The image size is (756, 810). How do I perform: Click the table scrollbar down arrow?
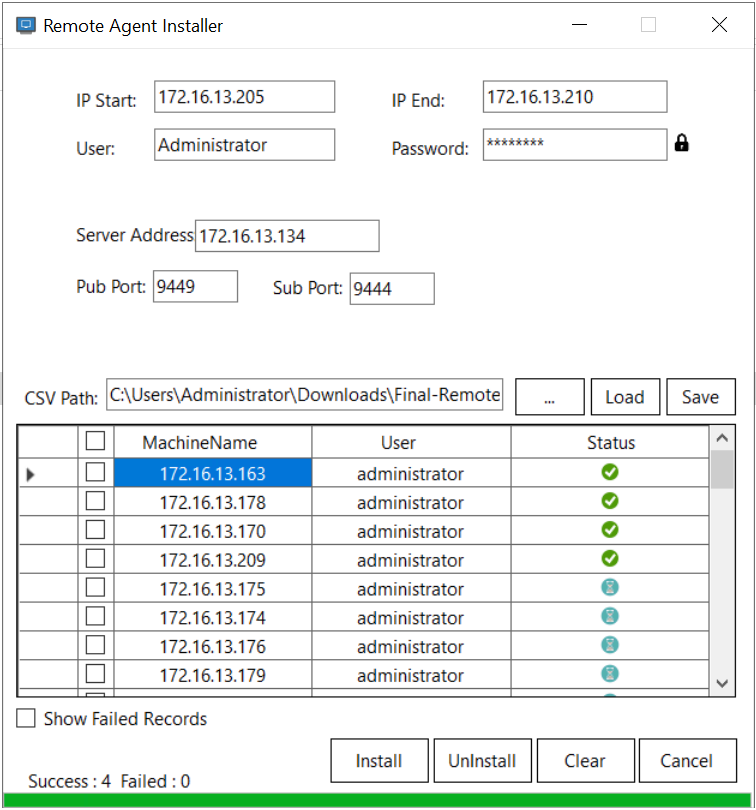pos(722,683)
